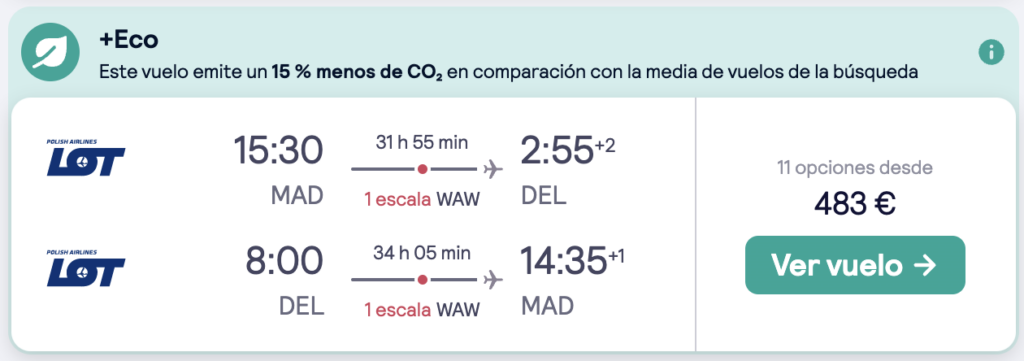This screenshot has width=1024, height=361.
Task: Click '1 escala WAW' on return flight
Action: [422, 309]
